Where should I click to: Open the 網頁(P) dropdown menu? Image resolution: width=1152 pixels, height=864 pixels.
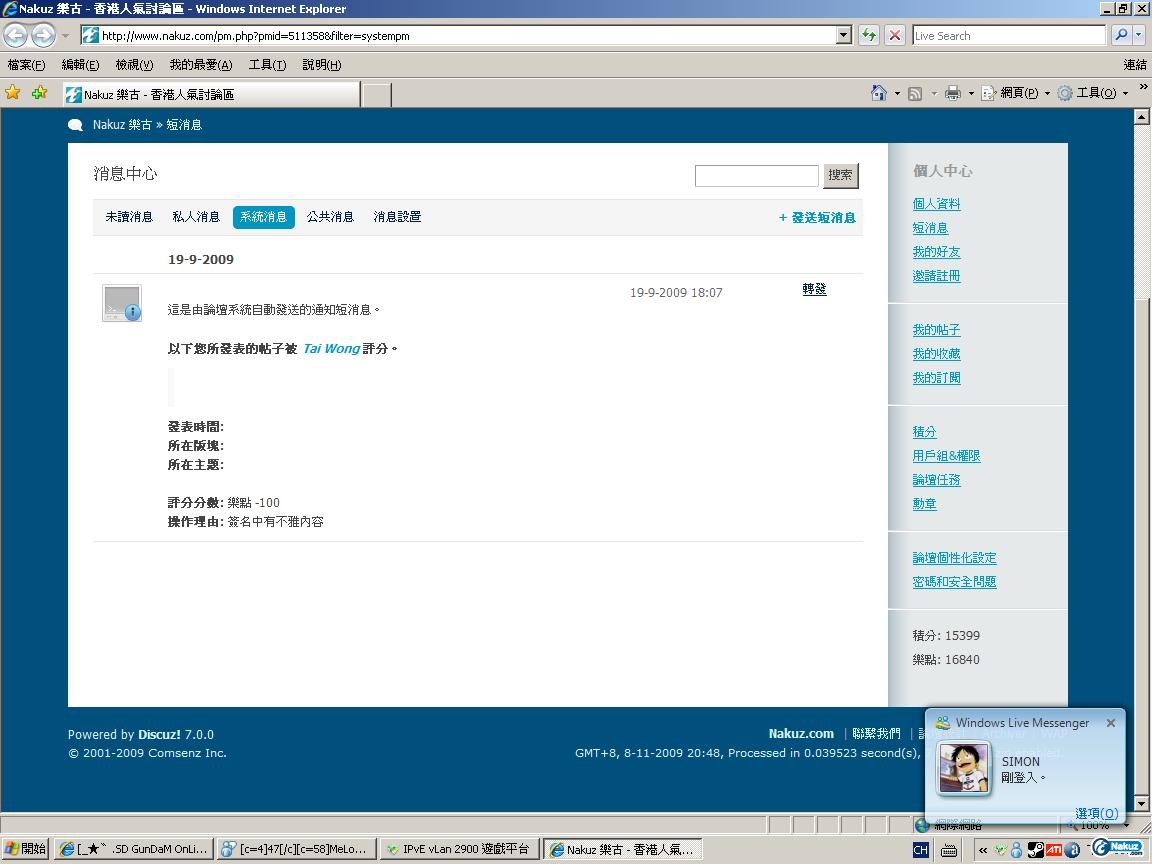coord(1016,93)
